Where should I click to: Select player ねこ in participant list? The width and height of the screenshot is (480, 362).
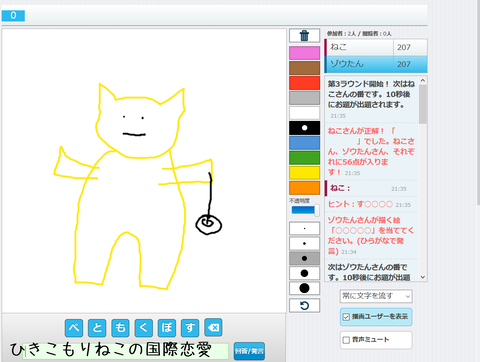[376, 47]
